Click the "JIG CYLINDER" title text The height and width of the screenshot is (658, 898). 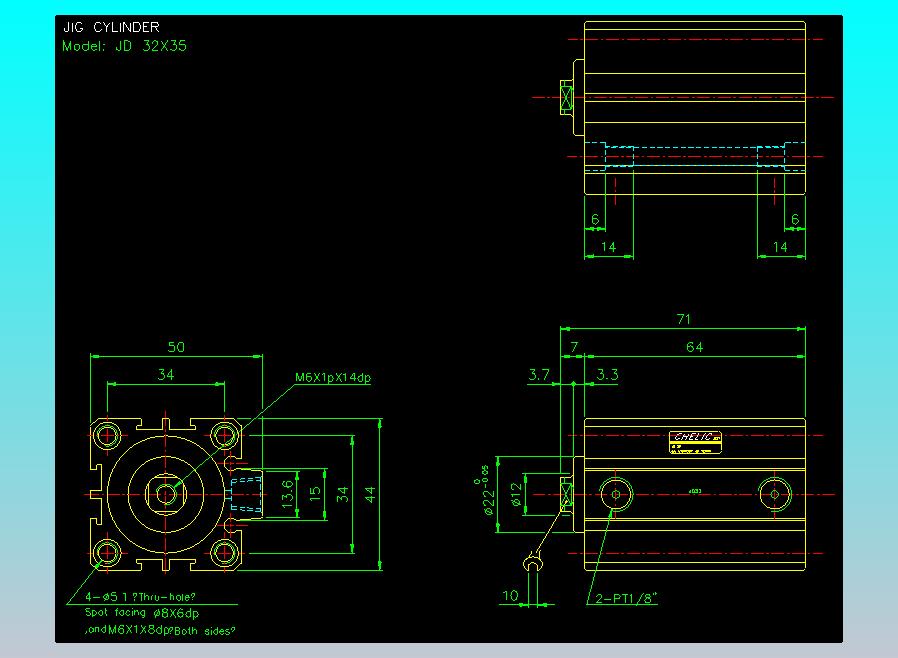point(110,28)
